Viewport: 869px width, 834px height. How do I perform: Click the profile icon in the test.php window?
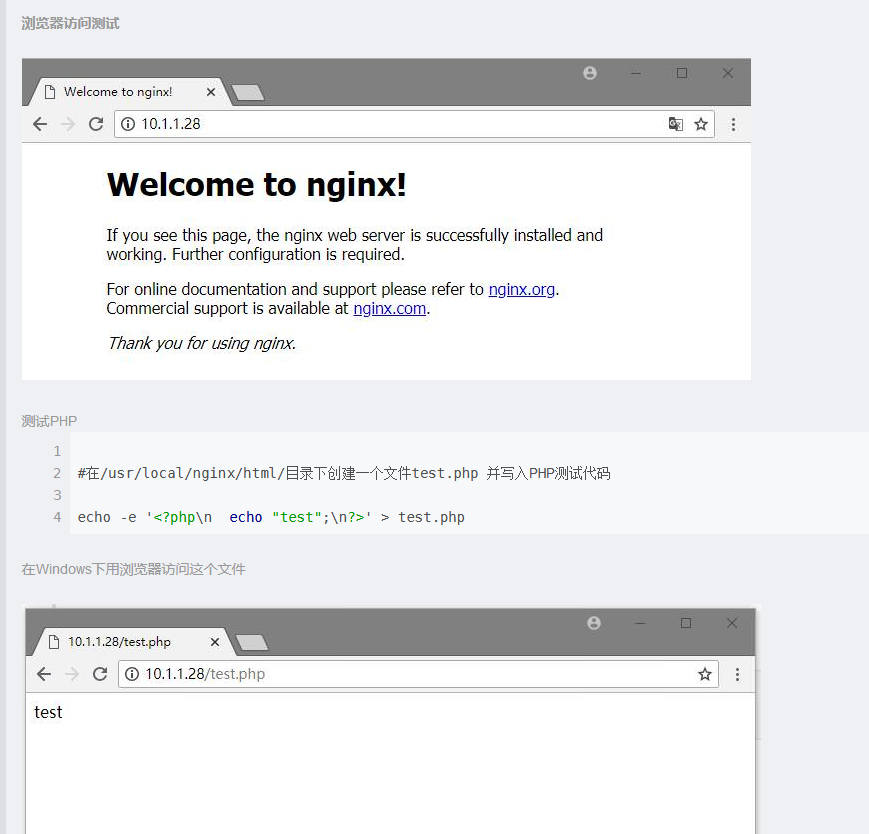click(594, 623)
